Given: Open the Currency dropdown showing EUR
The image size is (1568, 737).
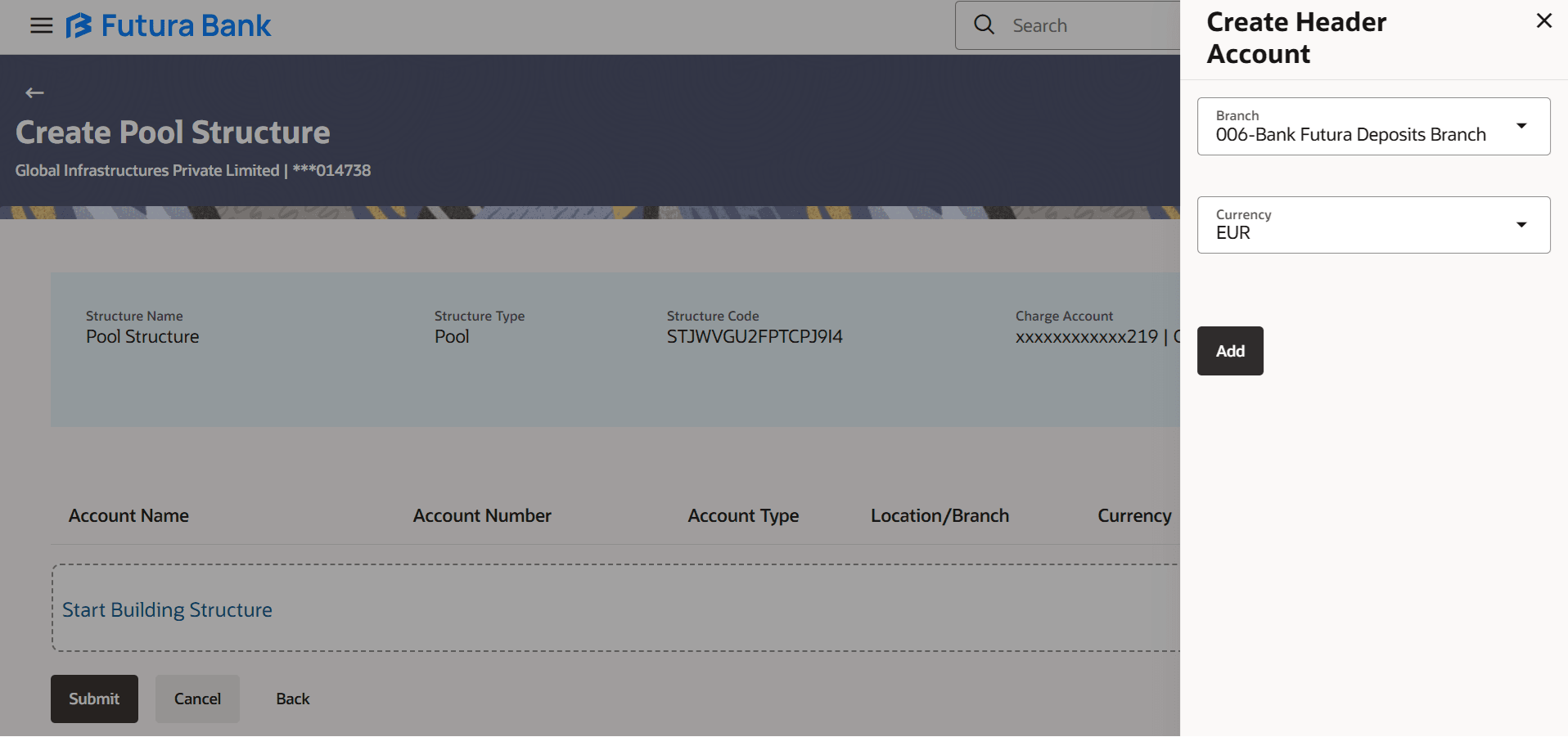Looking at the screenshot, I should tap(1373, 225).
